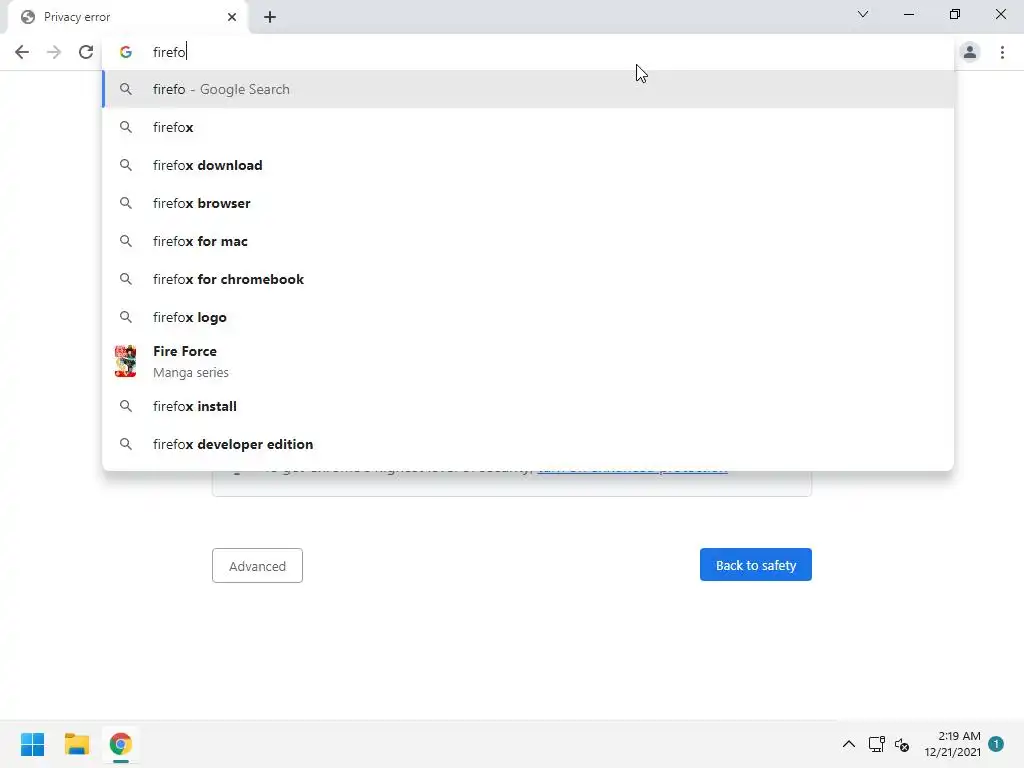The image size is (1024, 768).
Task: Close the Privacy error tab
Action: pyautogui.click(x=232, y=17)
